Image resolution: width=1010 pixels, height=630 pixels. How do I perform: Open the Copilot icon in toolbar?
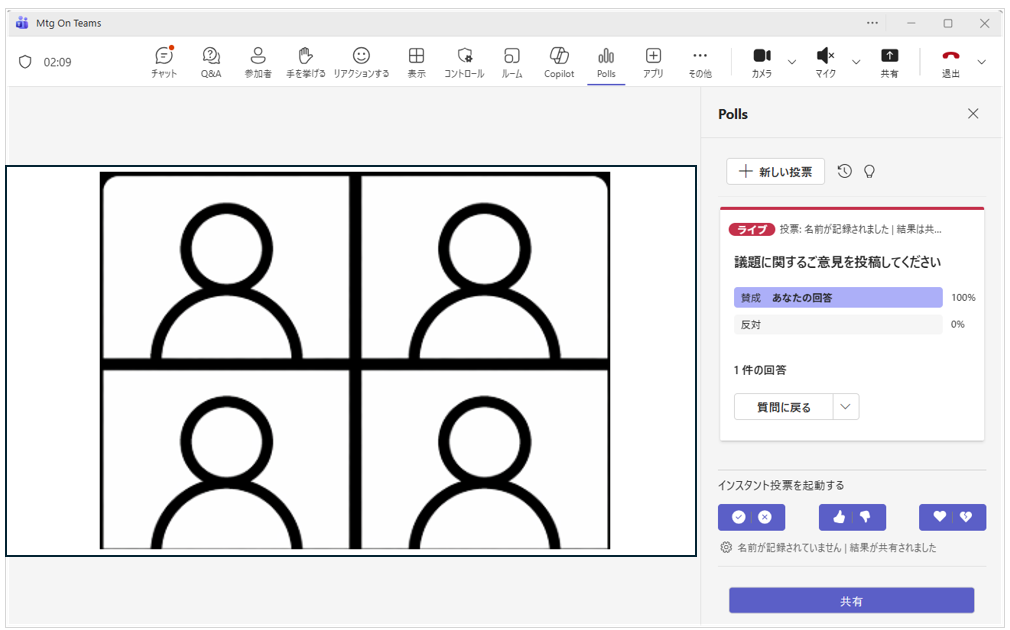tap(559, 62)
